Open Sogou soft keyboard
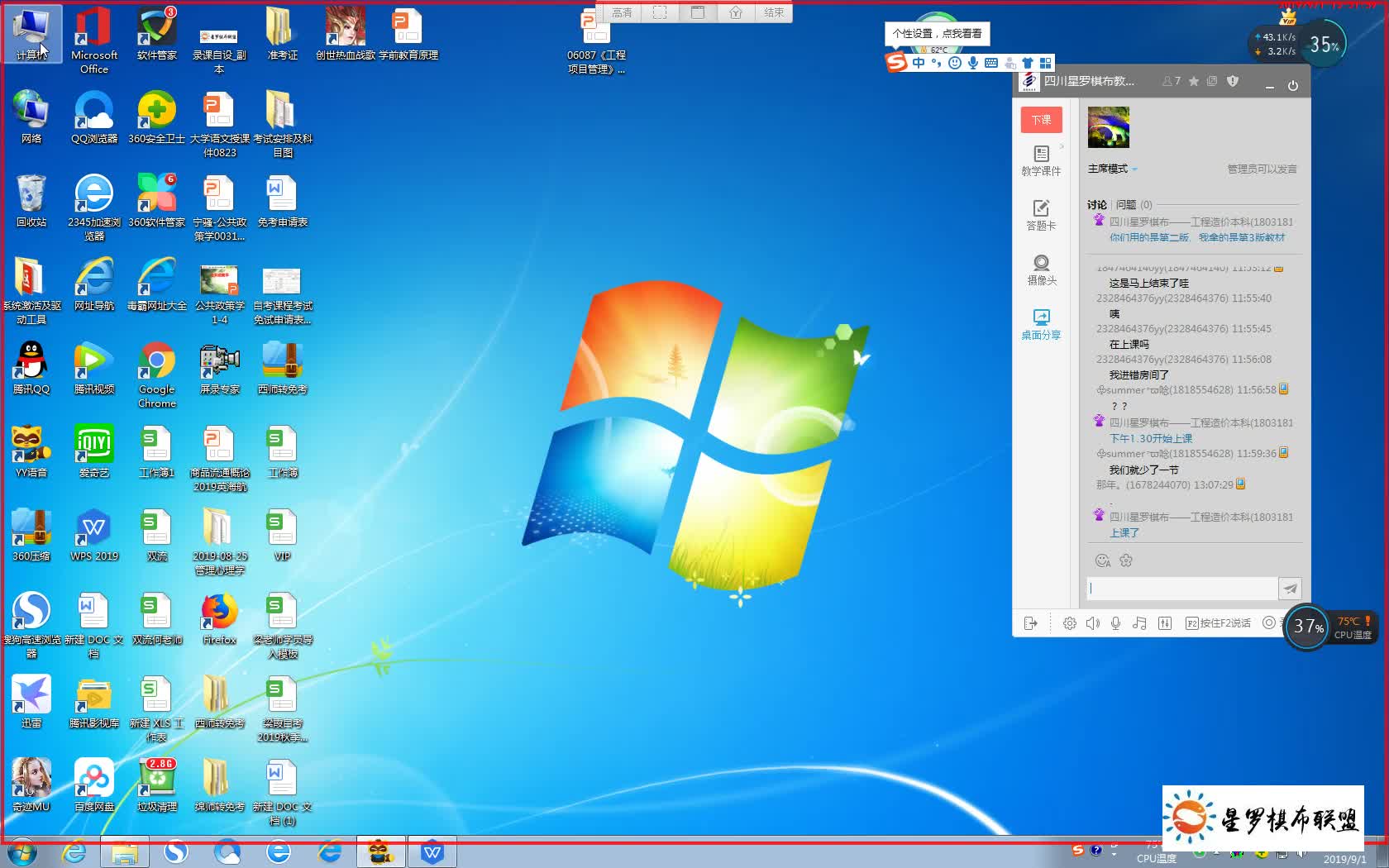This screenshot has width=1389, height=868. point(991,63)
